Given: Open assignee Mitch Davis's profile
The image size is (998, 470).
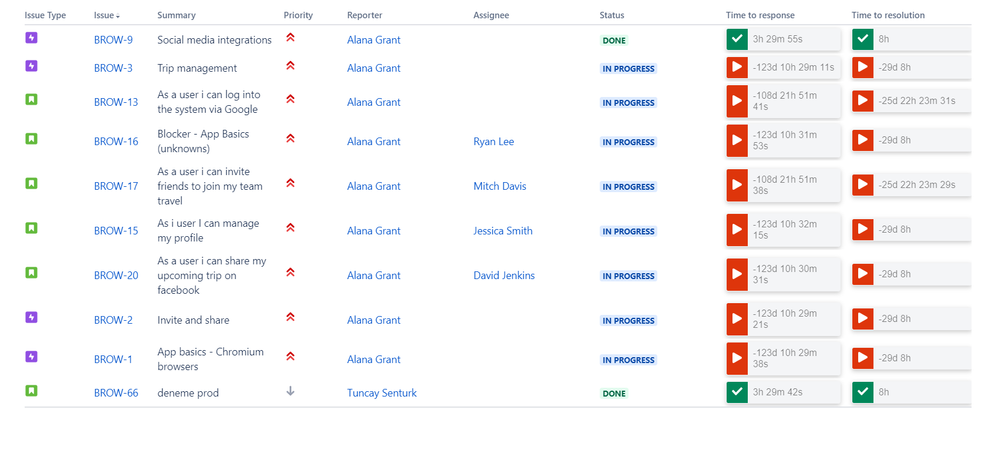Looking at the screenshot, I should pos(500,186).
